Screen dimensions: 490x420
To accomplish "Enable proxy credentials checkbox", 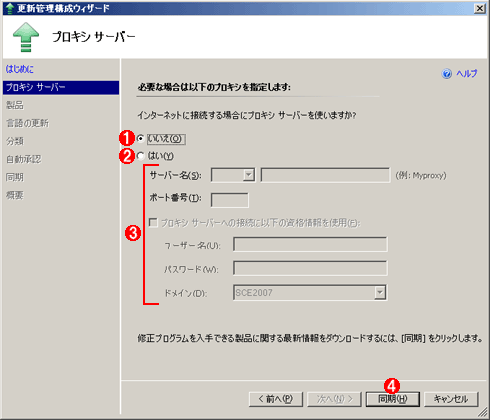I will (153, 222).
